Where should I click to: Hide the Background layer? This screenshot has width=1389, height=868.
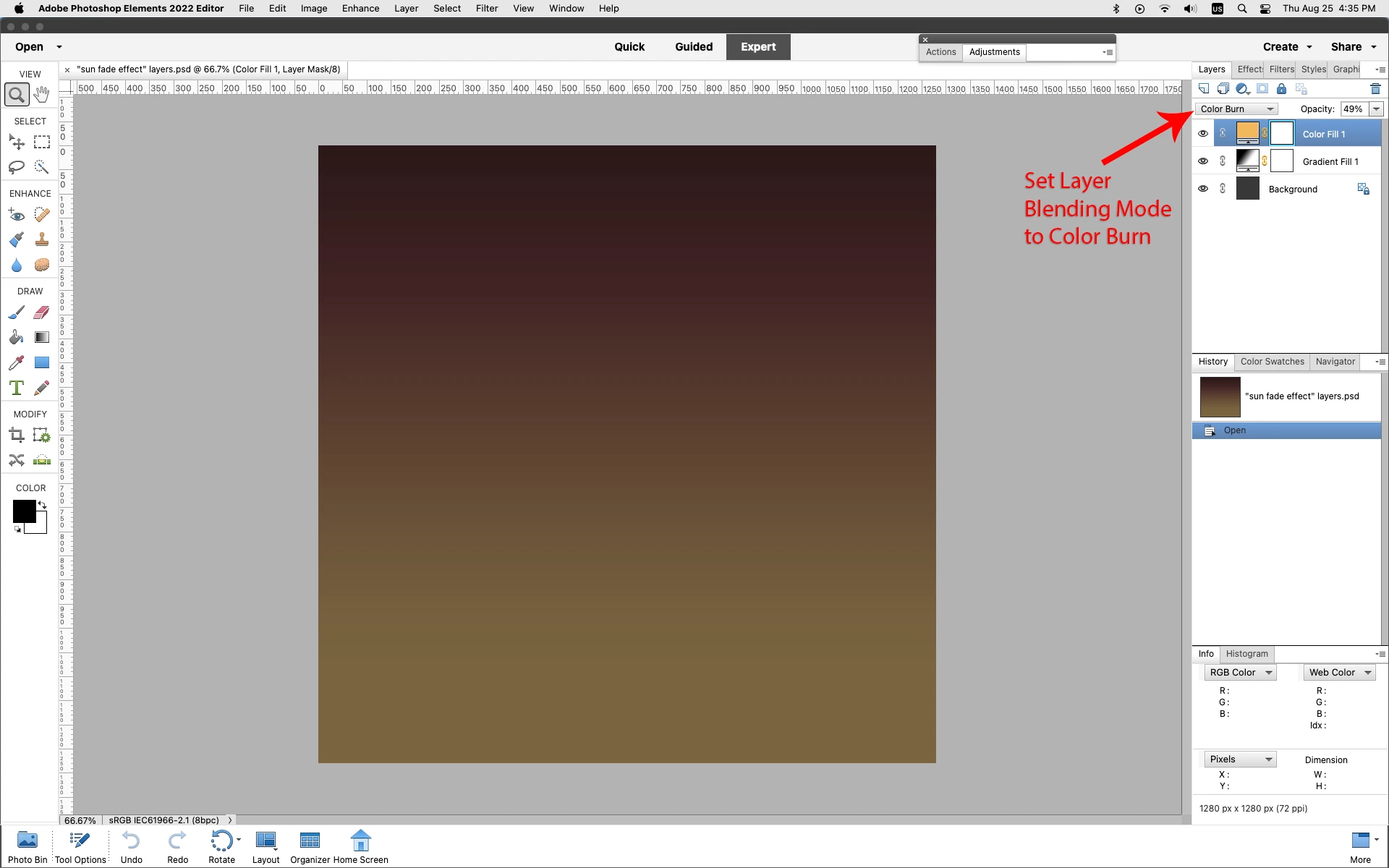[x=1203, y=189]
